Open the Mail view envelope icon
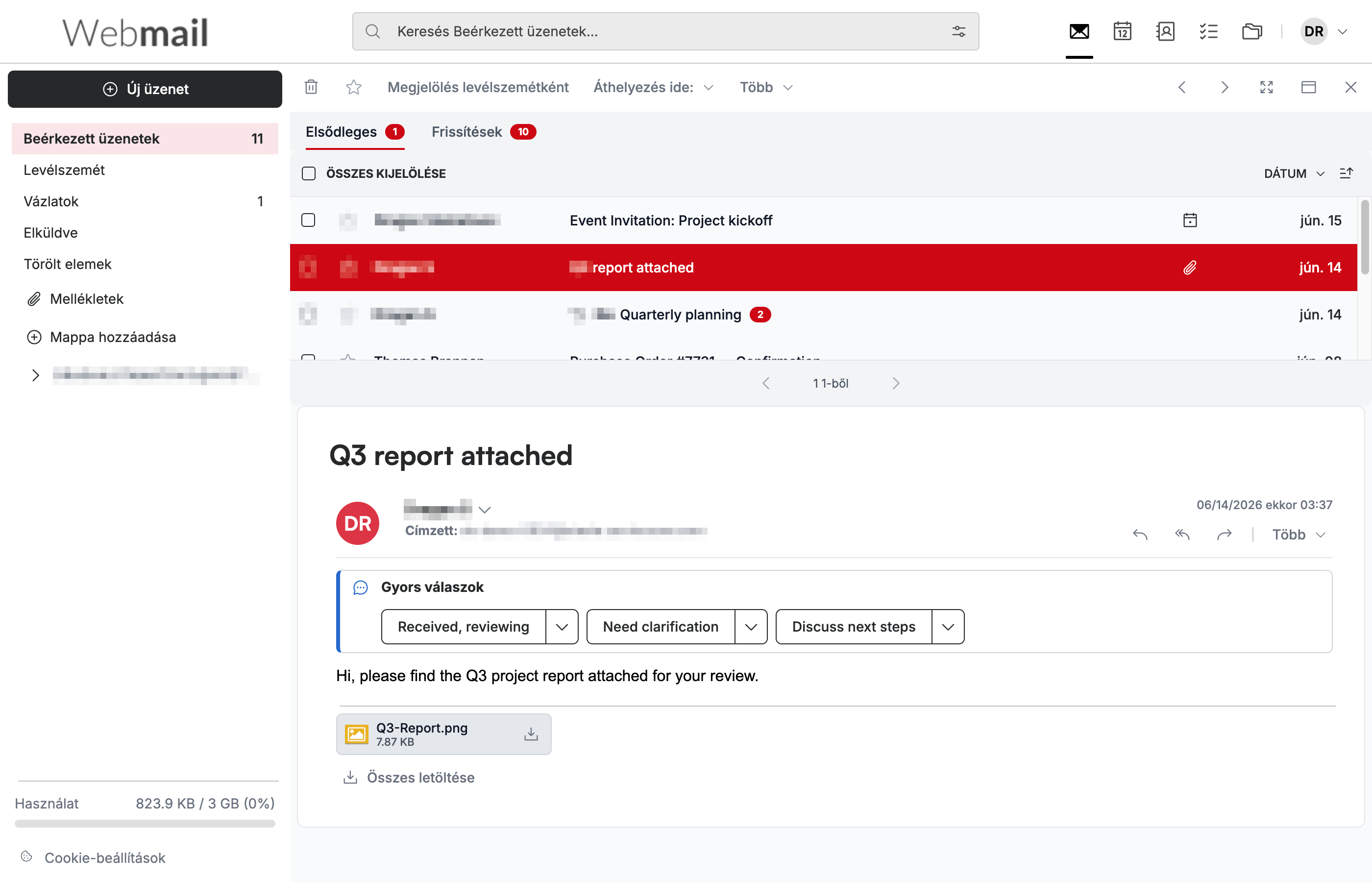Image resolution: width=1372 pixels, height=882 pixels. pos(1079,31)
